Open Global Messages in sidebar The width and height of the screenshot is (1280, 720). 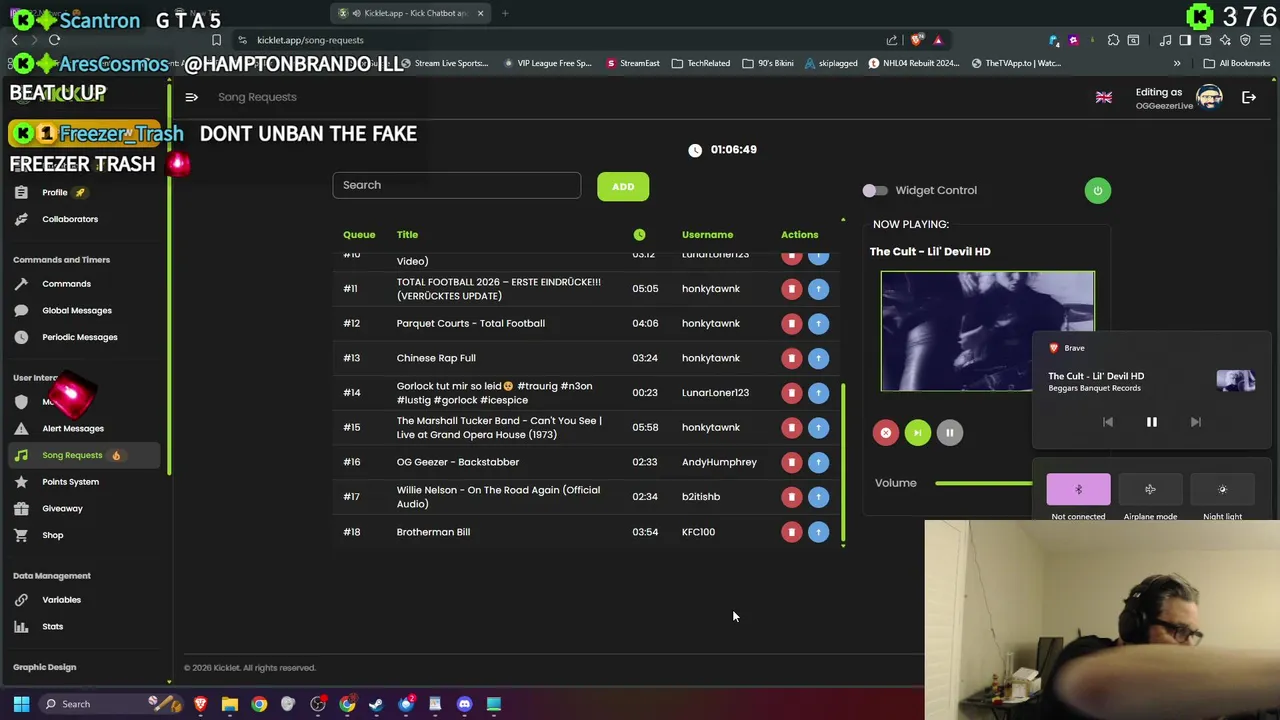coord(76,311)
